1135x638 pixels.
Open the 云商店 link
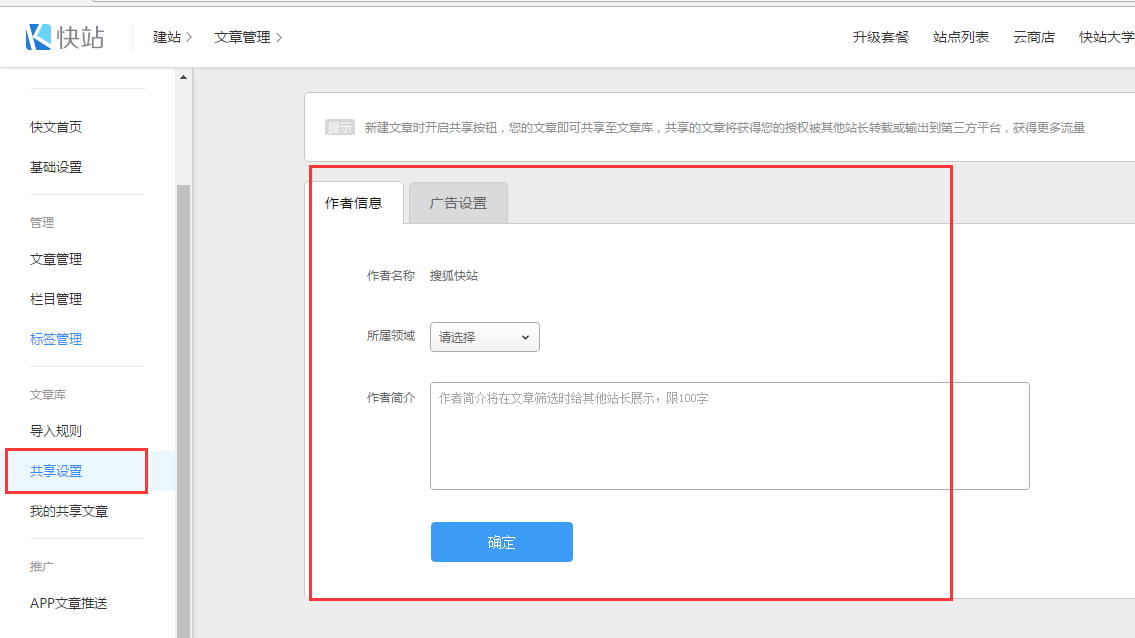click(x=1034, y=37)
